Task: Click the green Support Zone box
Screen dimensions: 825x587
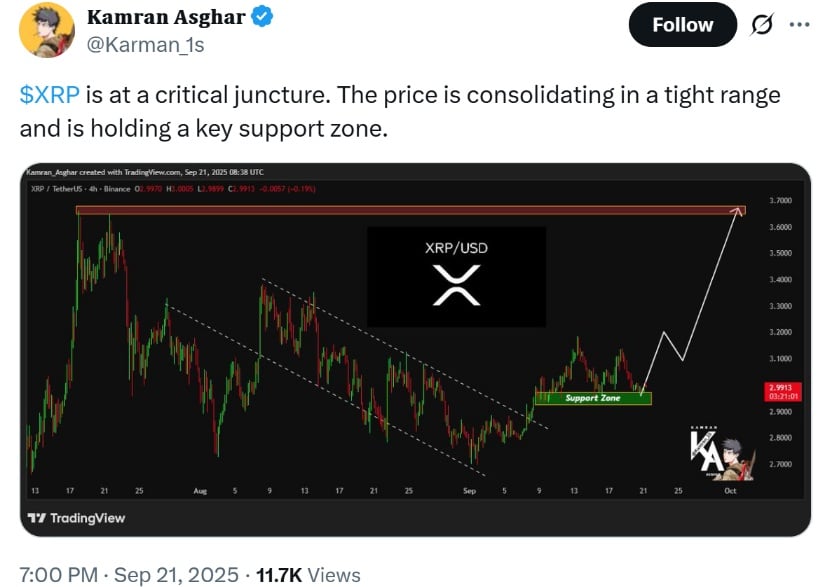Action: point(593,398)
